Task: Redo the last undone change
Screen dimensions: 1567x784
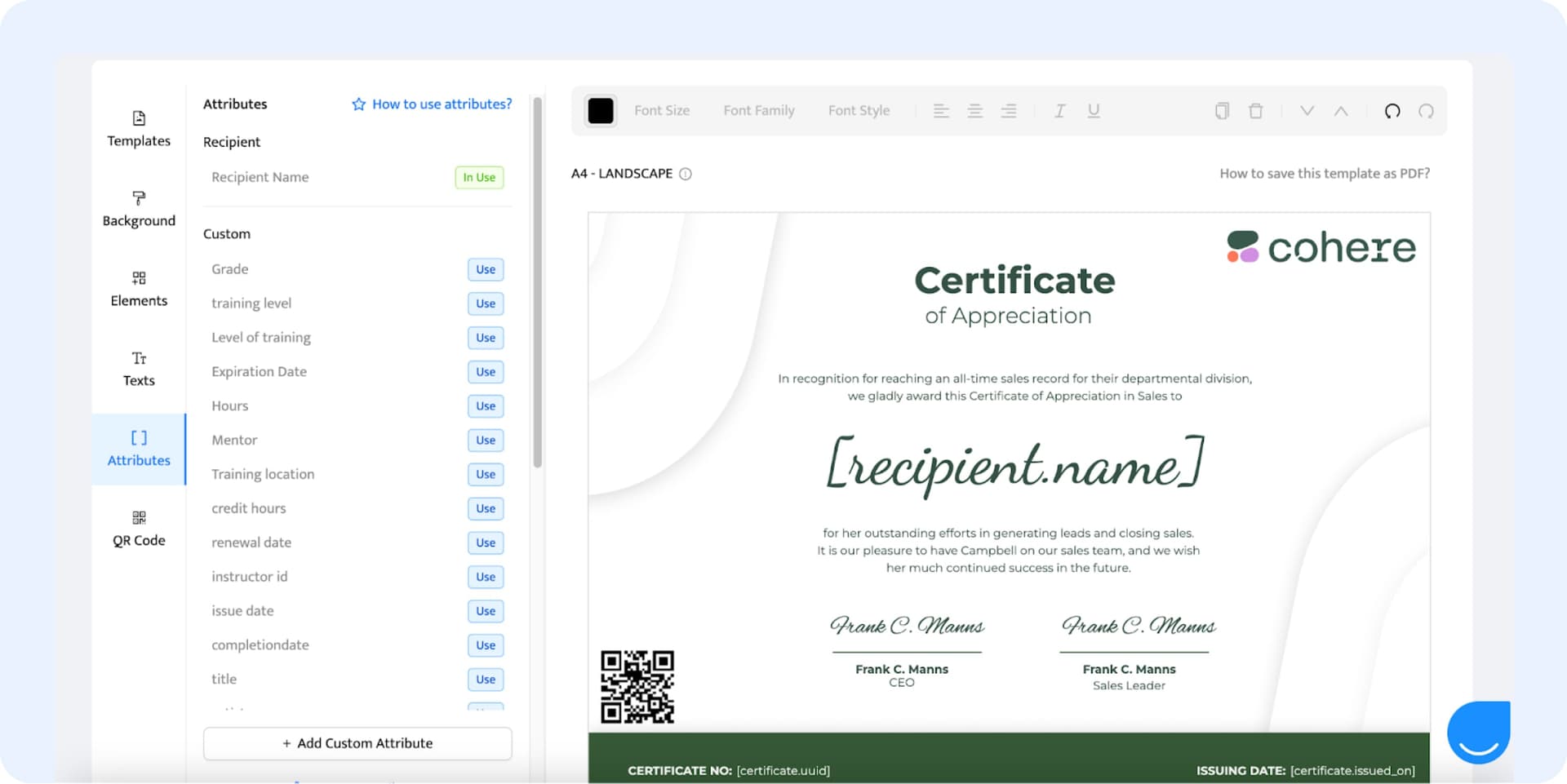Action: [x=1426, y=110]
